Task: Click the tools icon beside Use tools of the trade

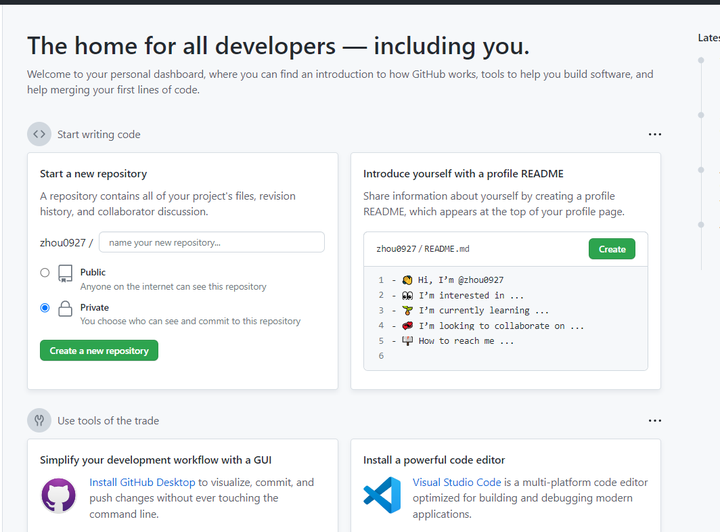Action: click(39, 421)
